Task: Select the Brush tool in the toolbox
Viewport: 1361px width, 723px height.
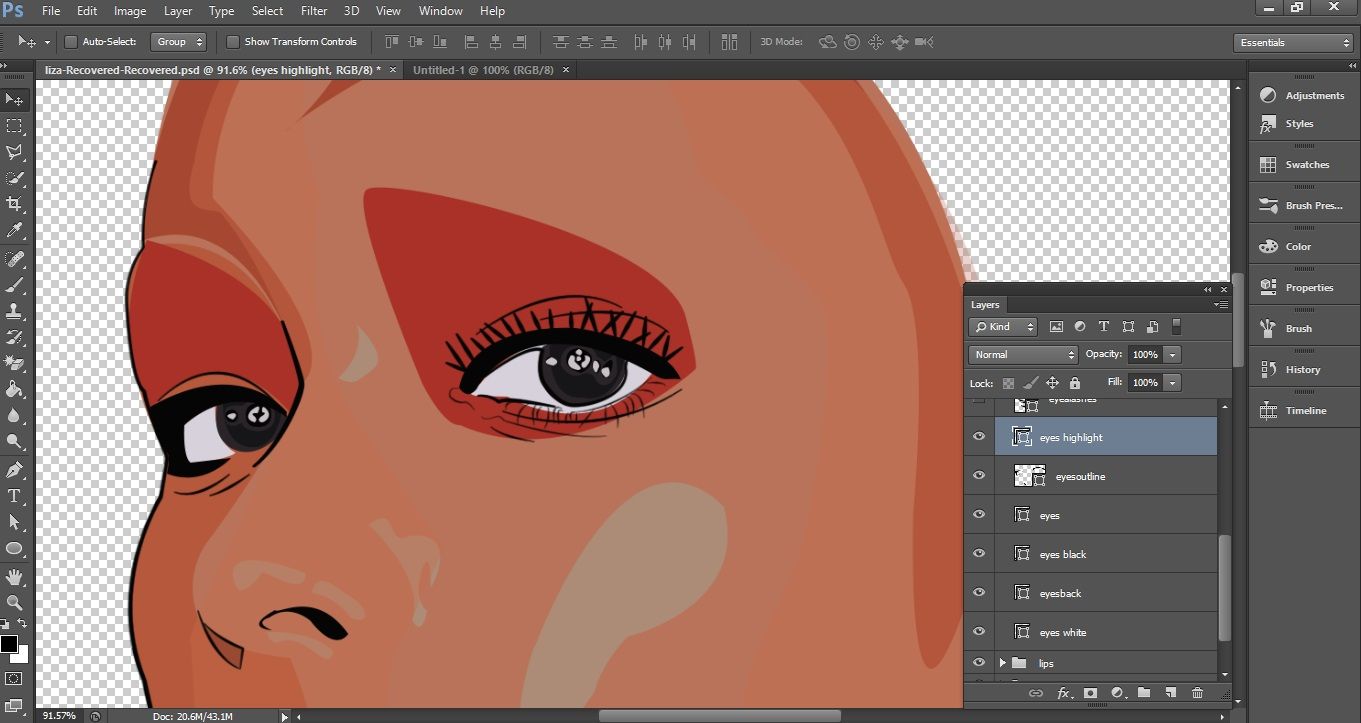Action: (15, 285)
